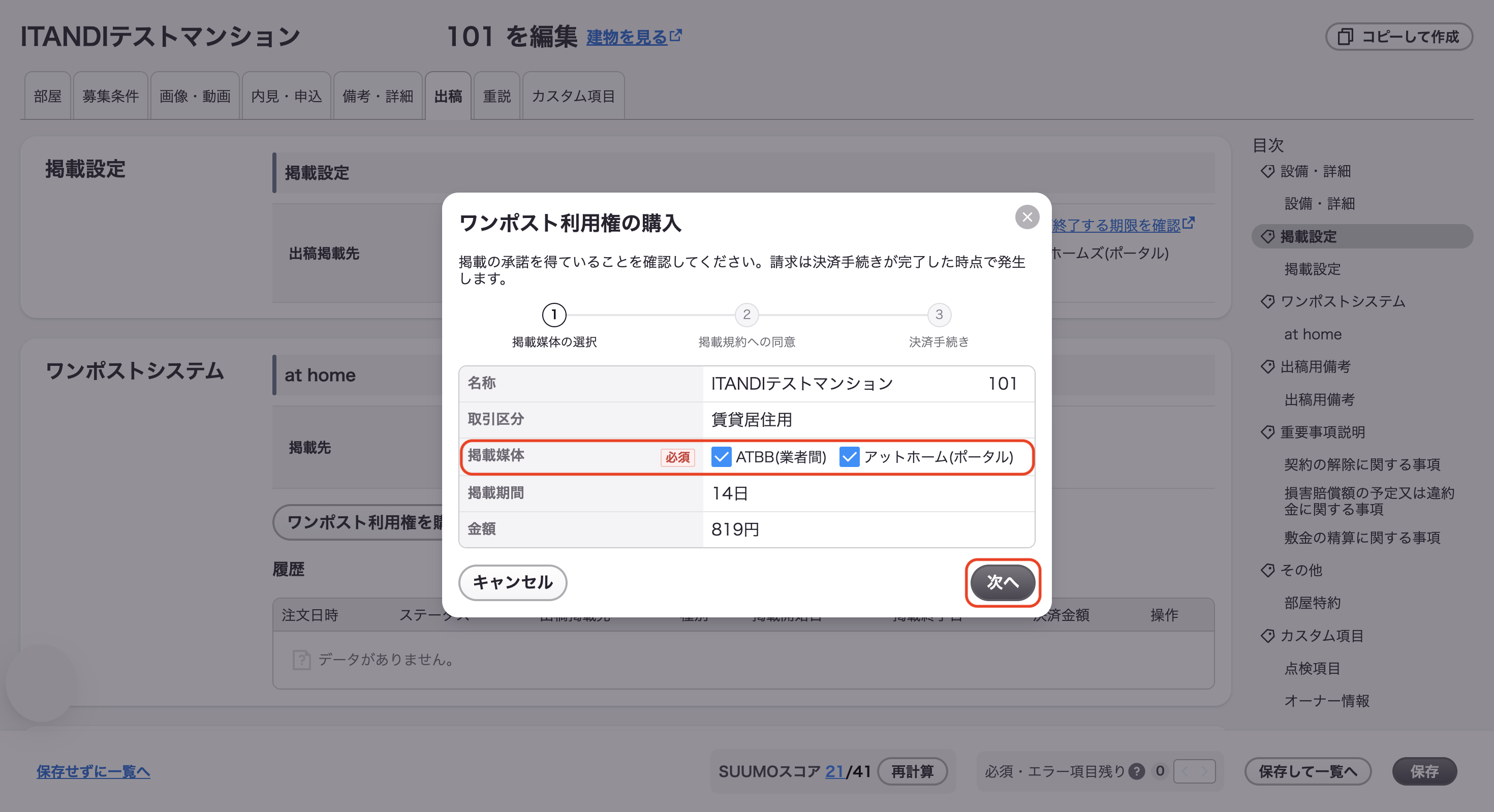The image size is (1494, 812).
Task: Click the 14日 掲載期間 value
Action: click(x=730, y=493)
